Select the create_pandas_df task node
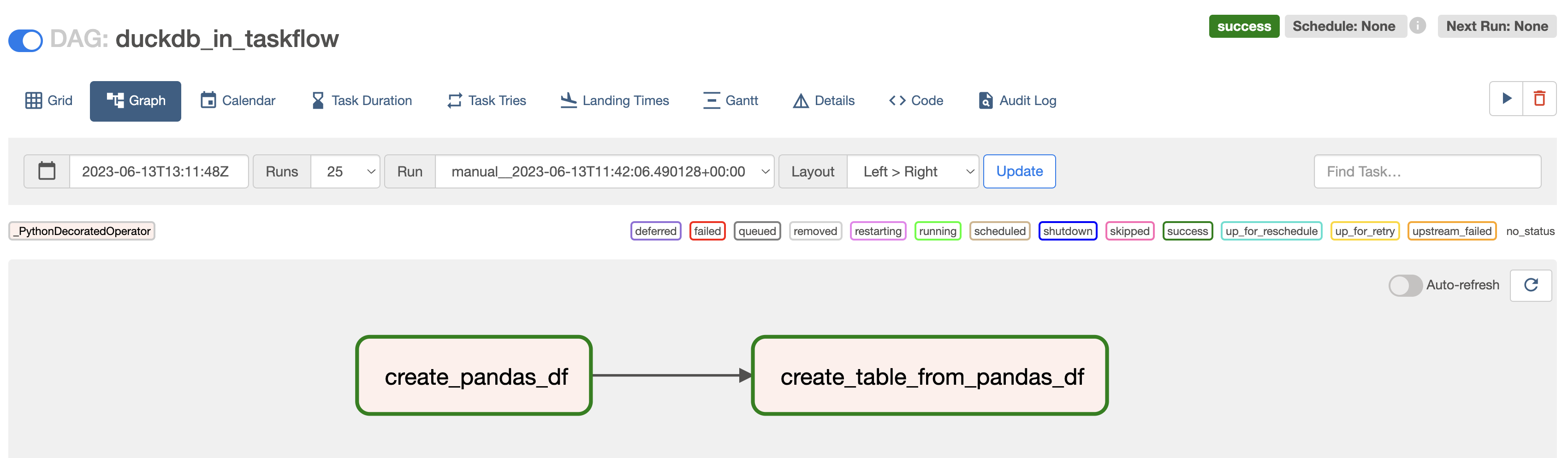1568x458 pixels. pos(474,376)
